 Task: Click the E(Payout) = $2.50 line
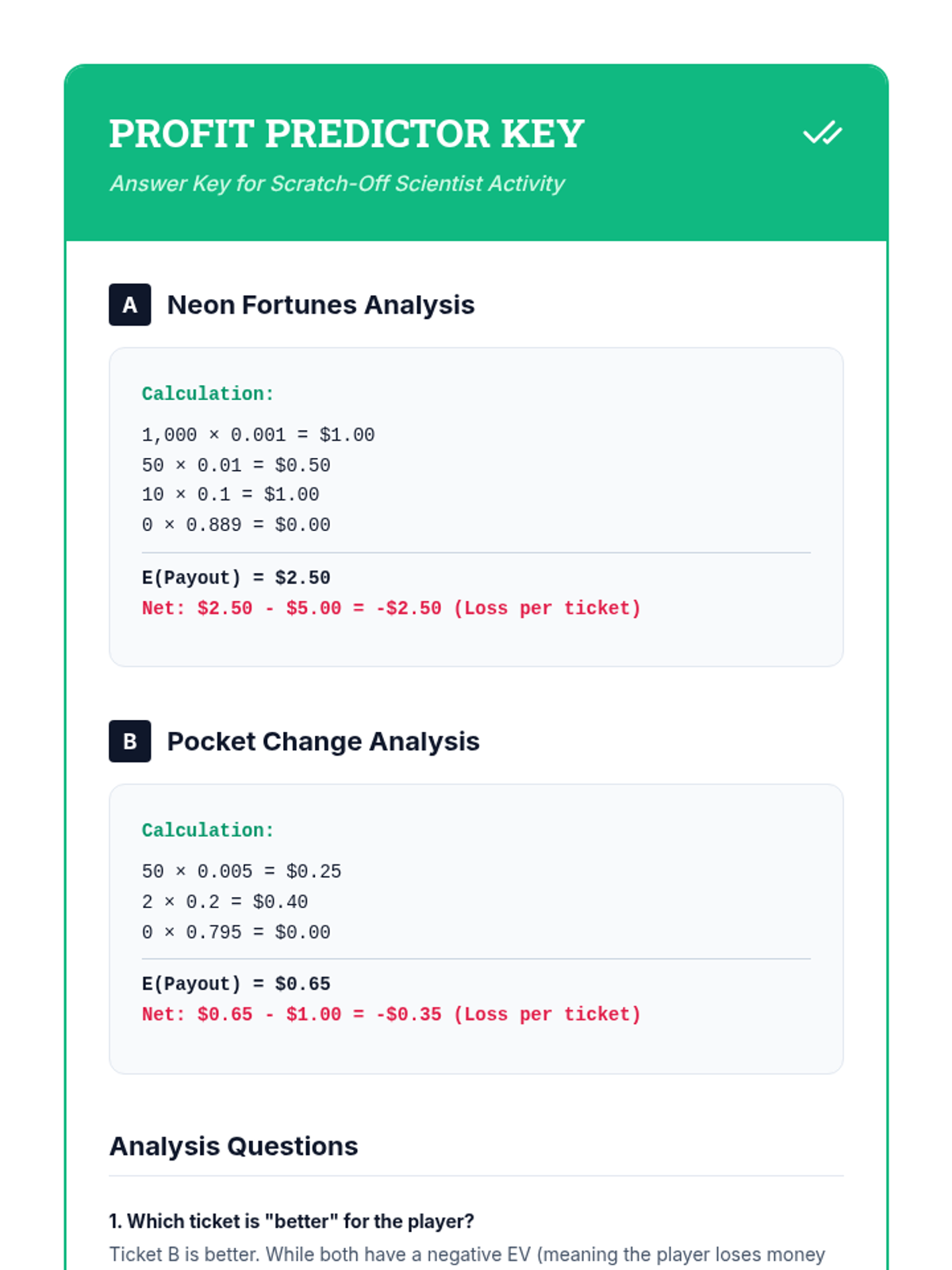pos(236,578)
